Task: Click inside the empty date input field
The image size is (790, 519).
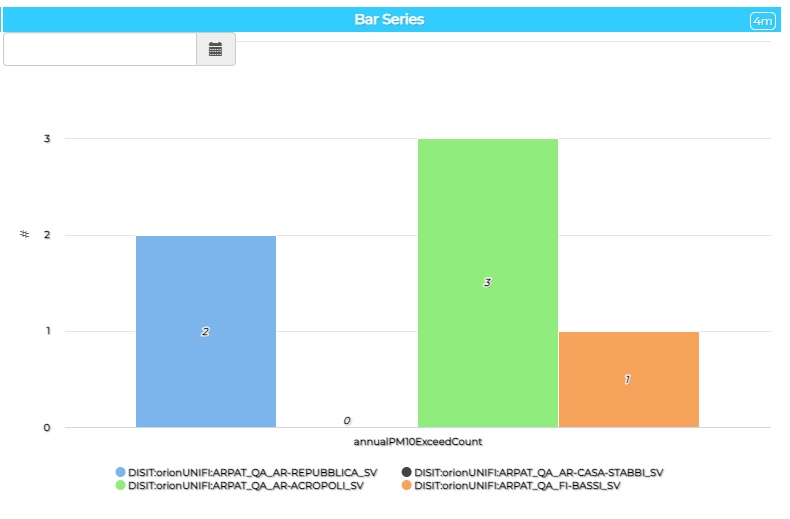Action: (x=100, y=49)
